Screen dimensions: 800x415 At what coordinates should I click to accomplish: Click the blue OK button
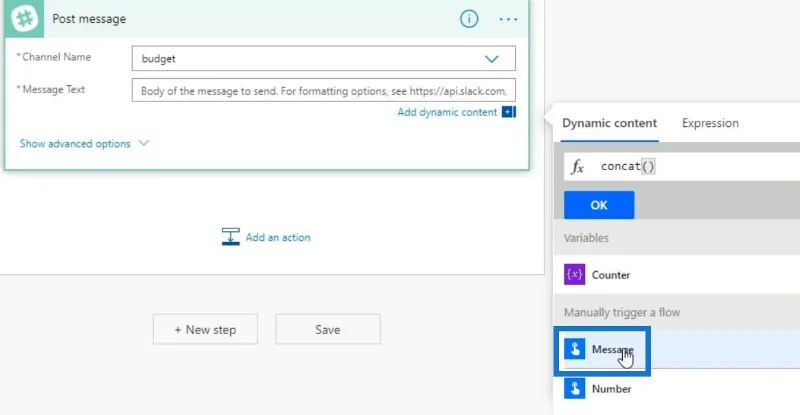(x=599, y=205)
